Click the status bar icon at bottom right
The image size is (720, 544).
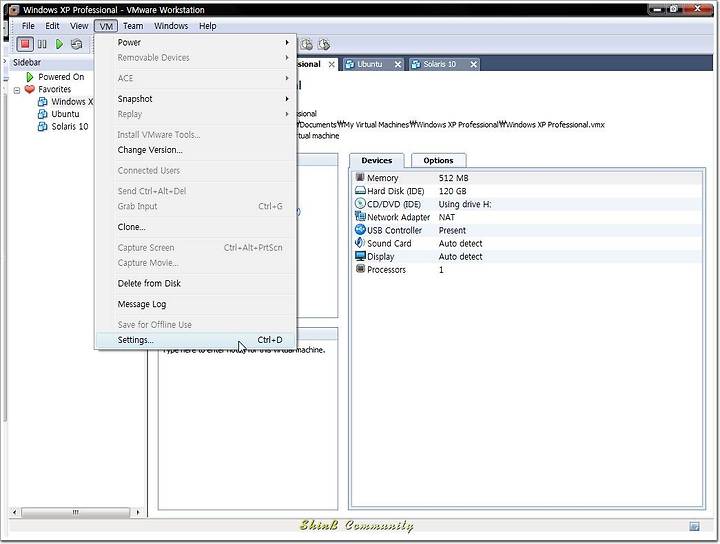(x=694, y=526)
